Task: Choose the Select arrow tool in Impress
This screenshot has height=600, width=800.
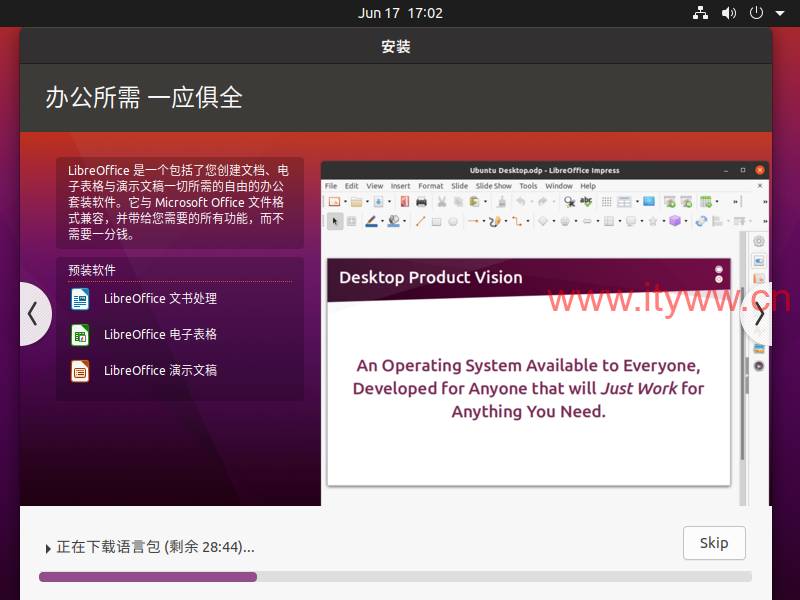Action: point(335,221)
